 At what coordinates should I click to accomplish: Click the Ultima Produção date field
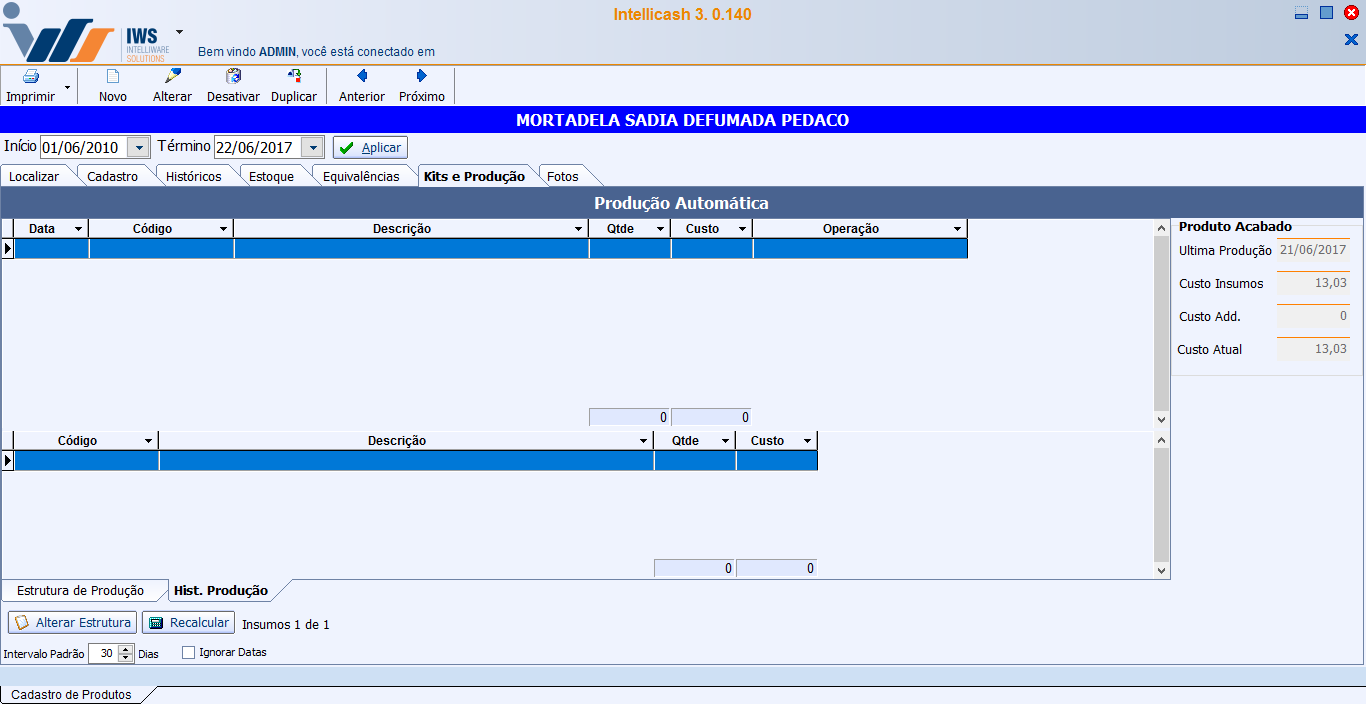click(x=1313, y=250)
